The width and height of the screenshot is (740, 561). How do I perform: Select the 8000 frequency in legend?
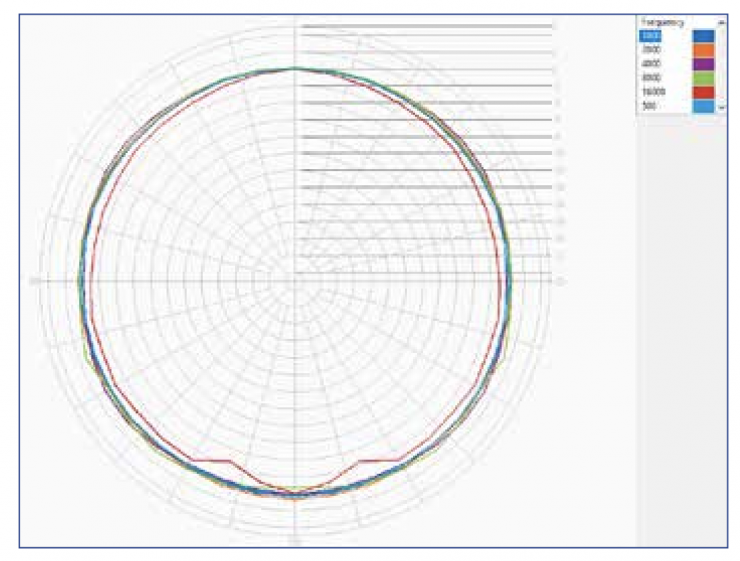(651, 77)
